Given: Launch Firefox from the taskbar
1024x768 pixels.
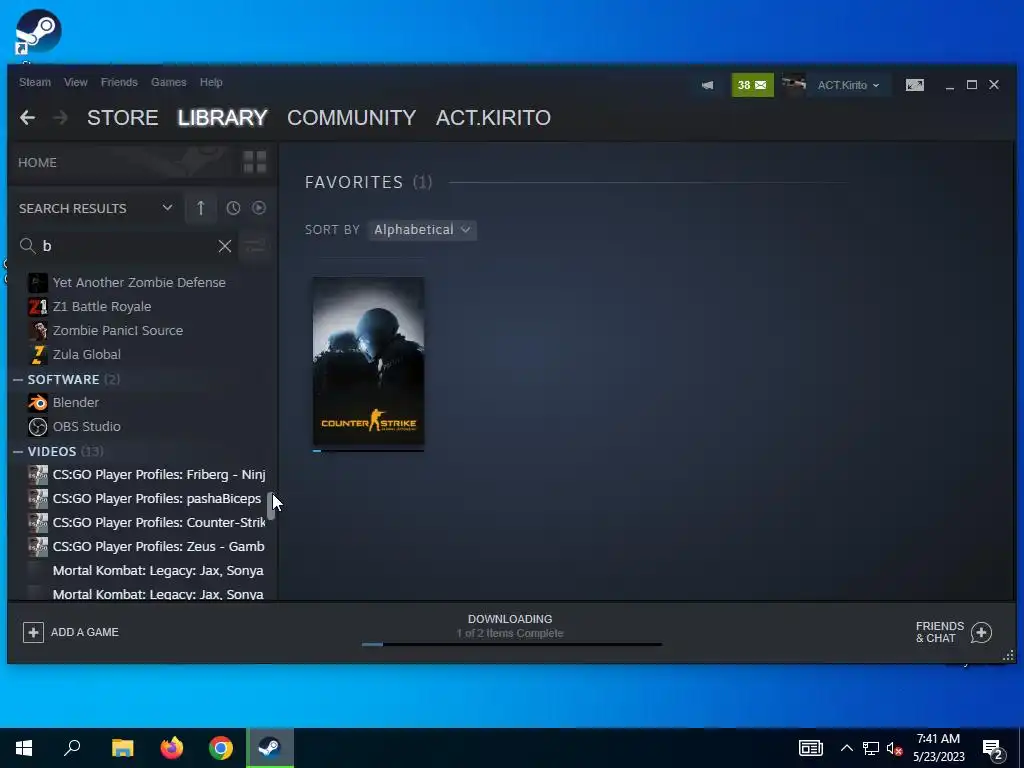Looking at the screenshot, I should pyautogui.click(x=172, y=748).
